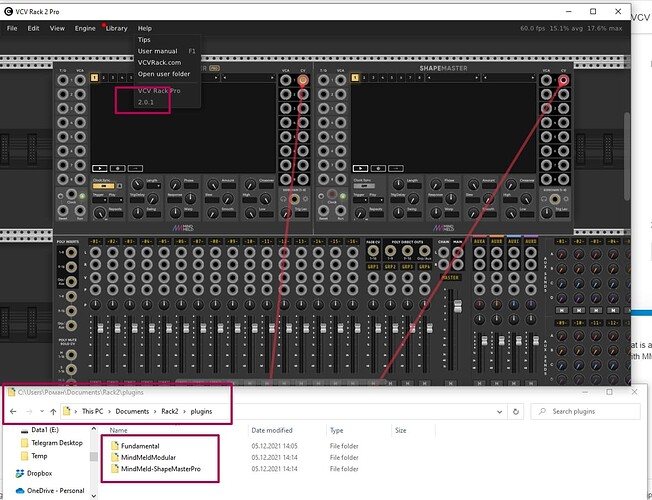Click play button on right ShapeMaster display
The image size is (652, 500).
click(x=361, y=168)
